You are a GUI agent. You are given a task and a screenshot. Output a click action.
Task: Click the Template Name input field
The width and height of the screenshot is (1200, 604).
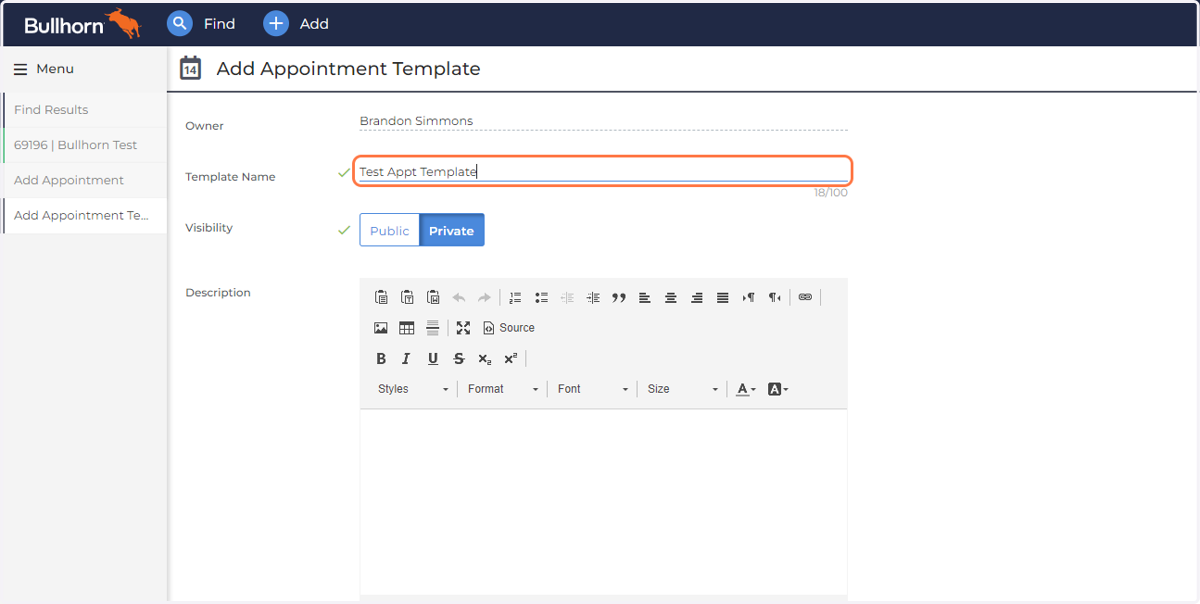[603, 171]
